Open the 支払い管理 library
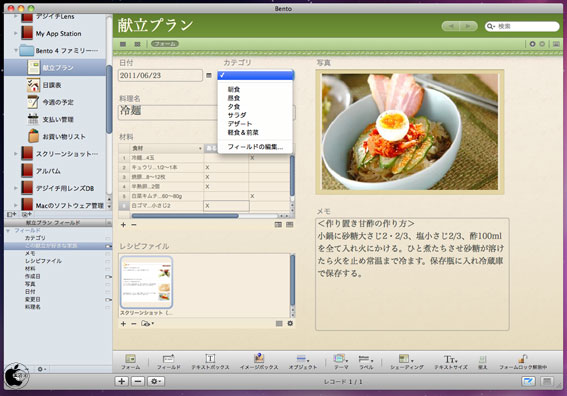Image resolution: width=567 pixels, height=396 pixels. click(x=58, y=119)
